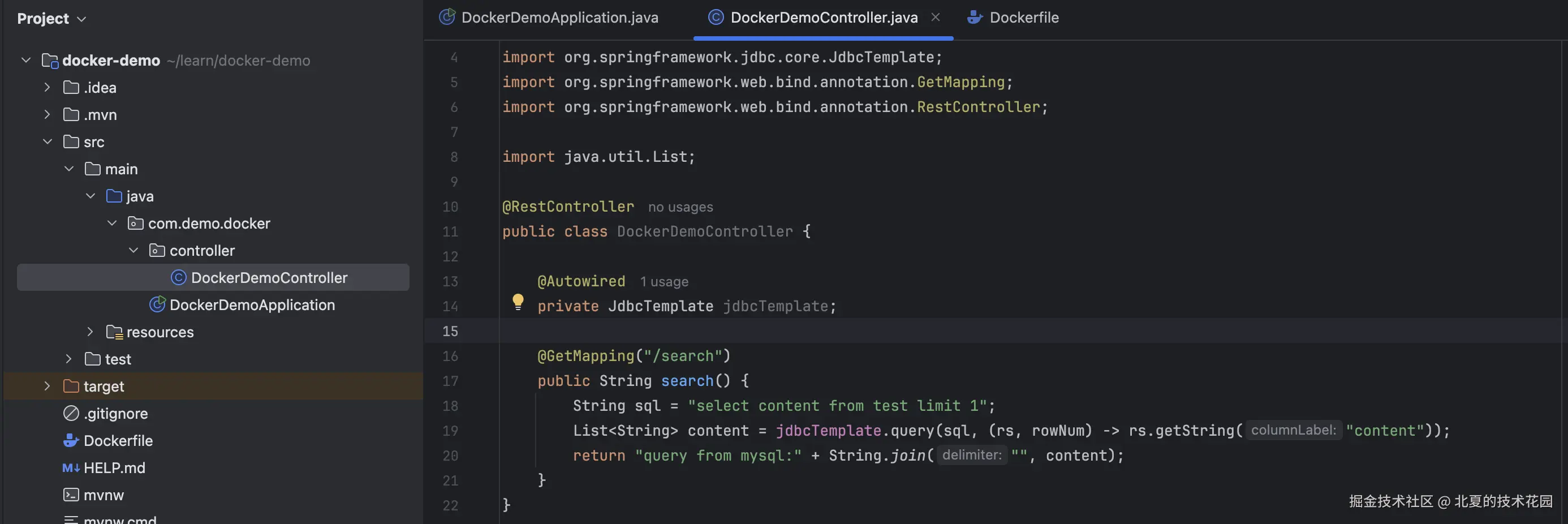Click the .idea folder icon

71,88
